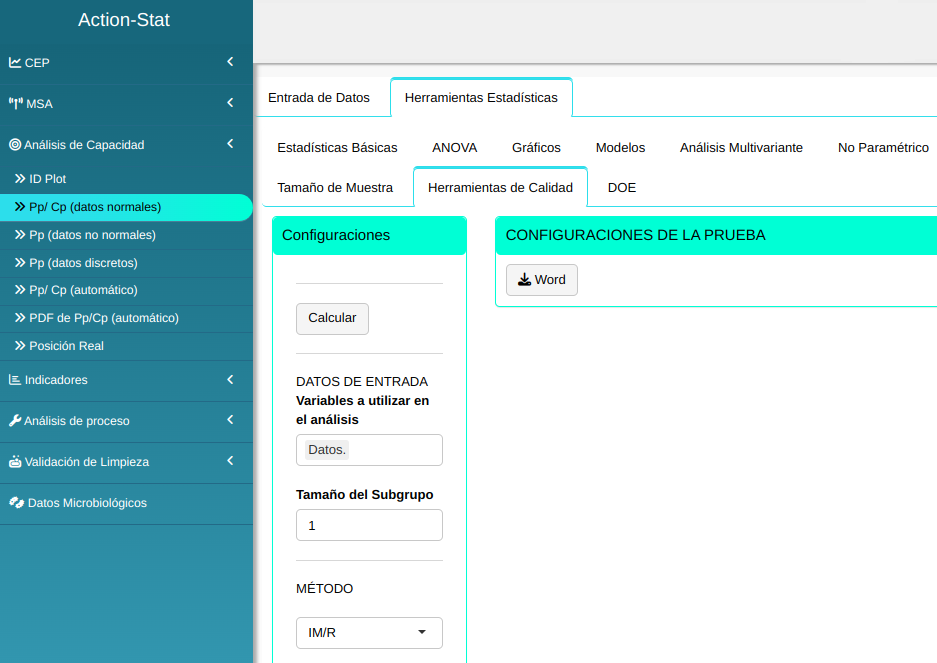Click the Indicadores bar chart icon
The image size is (937, 663).
pyautogui.click(x=15, y=380)
